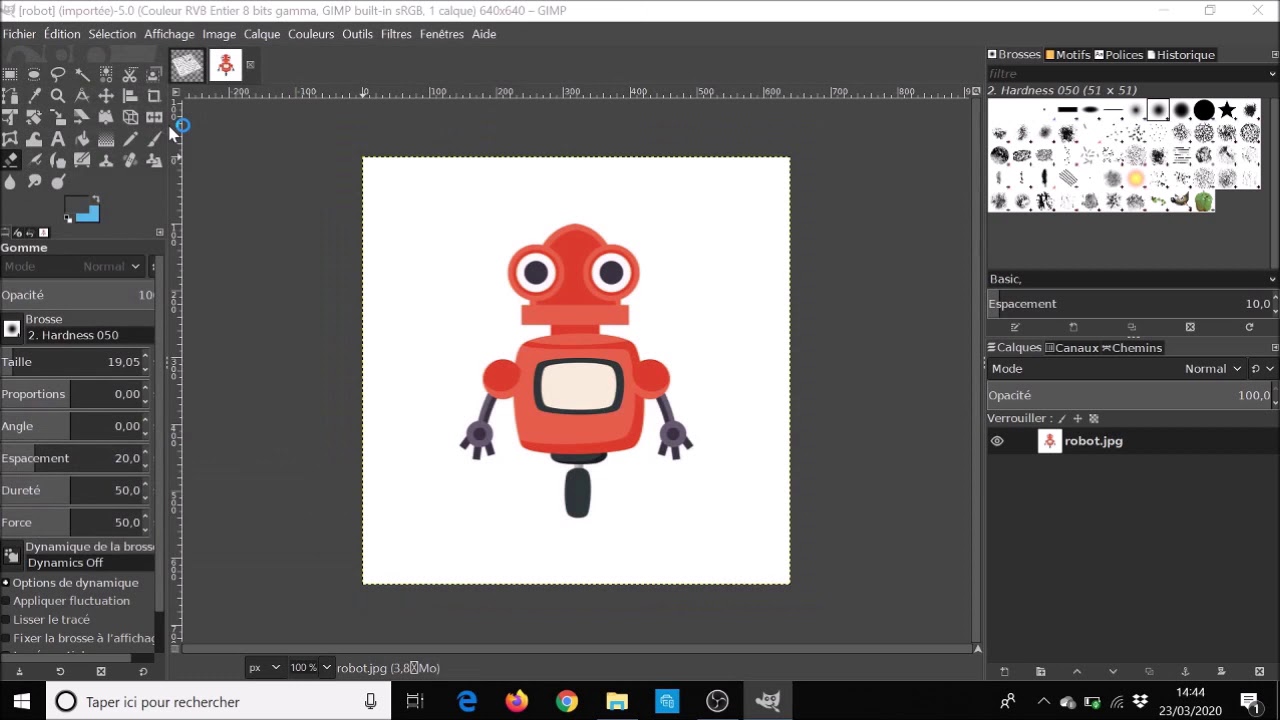Select the Eraser tool

pyautogui.click(x=10, y=160)
